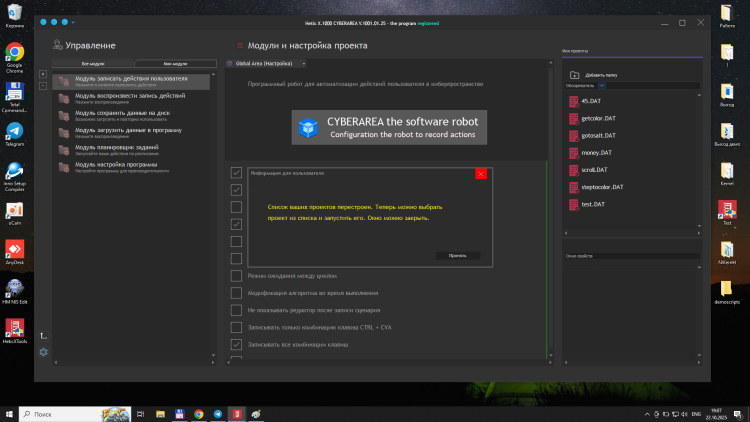Open the record user actions module
Image resolution: width=750 pixels, height=422 pixels.
point(132,80)
